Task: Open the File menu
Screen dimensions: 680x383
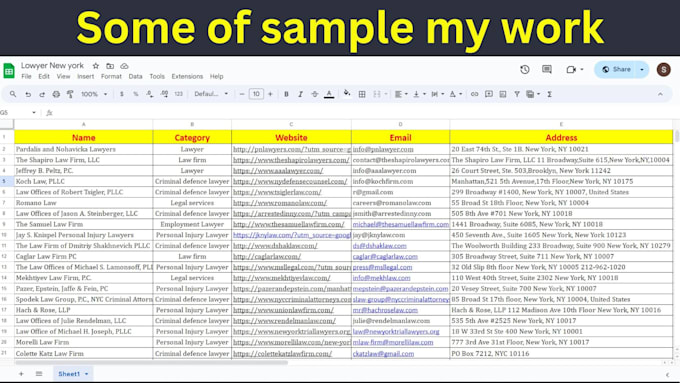Action: (x=26, y=76)
